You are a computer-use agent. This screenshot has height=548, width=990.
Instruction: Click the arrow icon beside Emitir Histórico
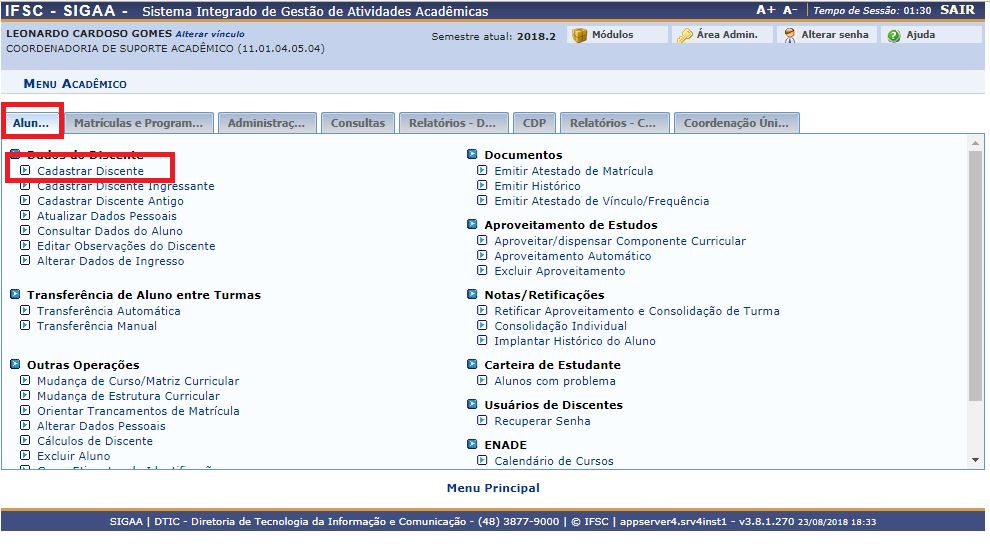(482, 186)
